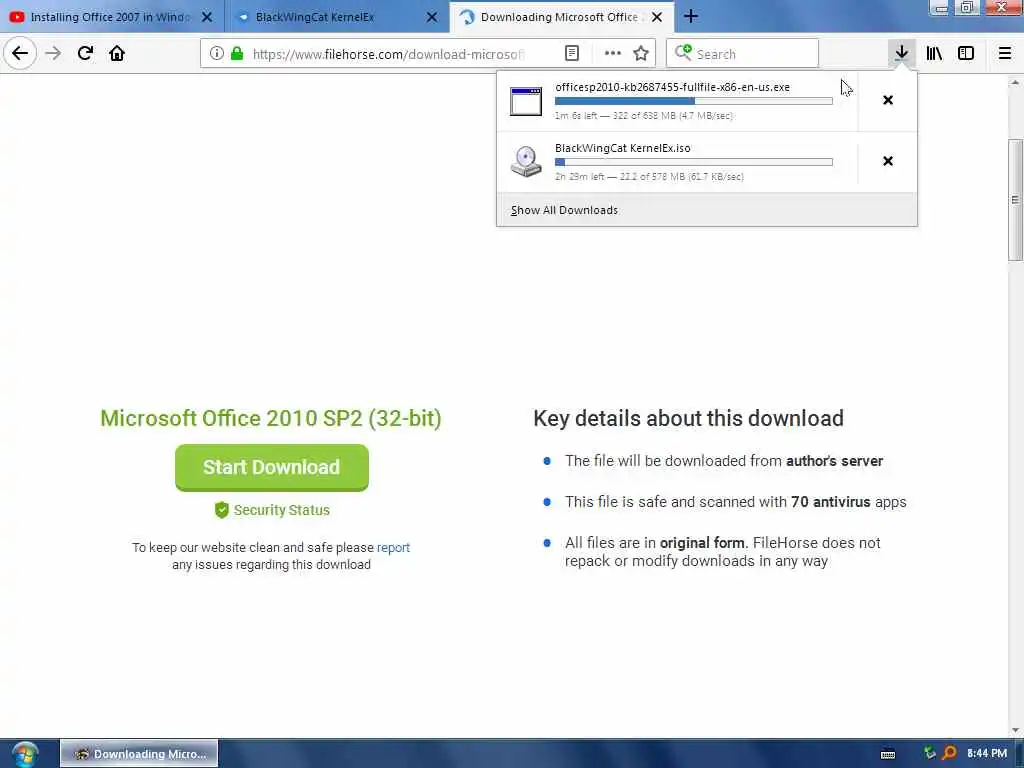Cancel the officesp2010 exe download
The image size is (1024, 768).
888,100
